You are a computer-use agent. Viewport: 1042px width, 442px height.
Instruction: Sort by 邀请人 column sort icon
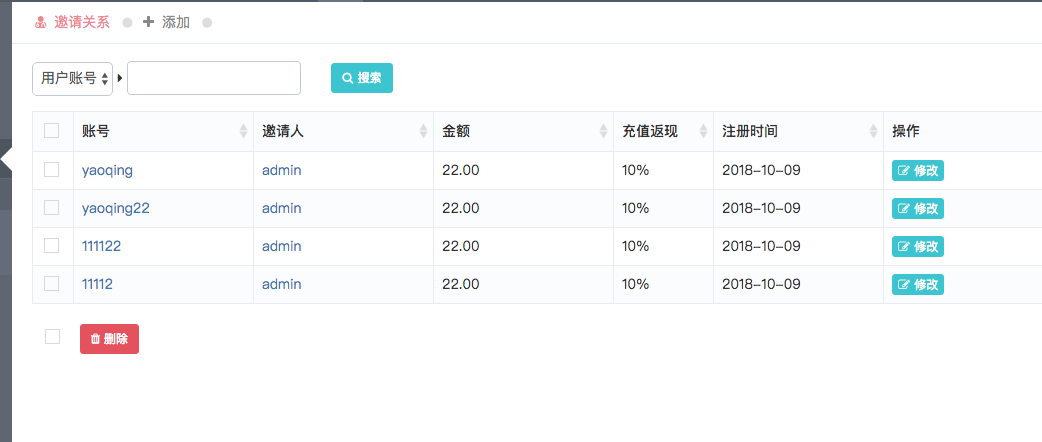423,132
